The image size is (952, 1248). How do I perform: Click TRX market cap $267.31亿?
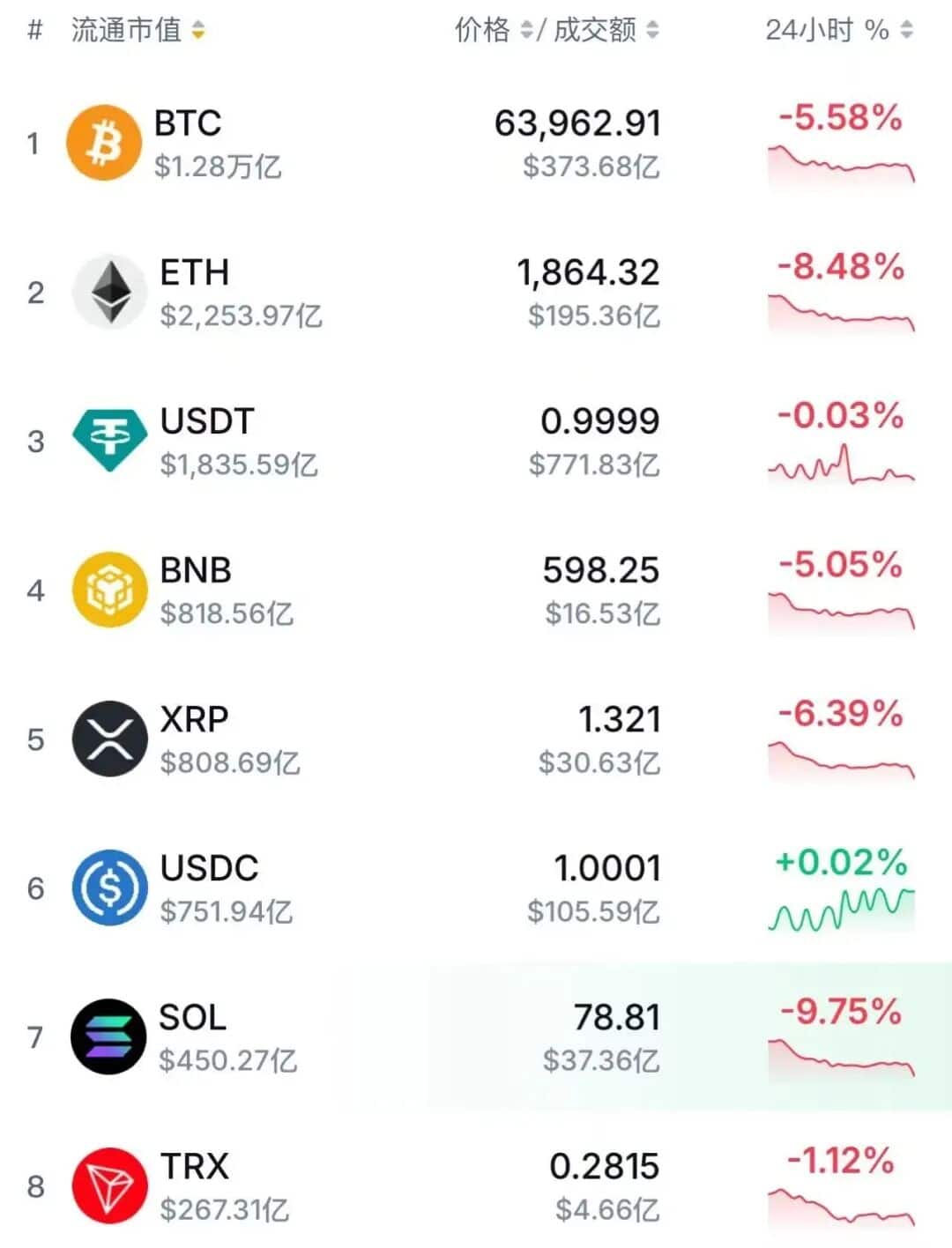(x=224, y=1210)
